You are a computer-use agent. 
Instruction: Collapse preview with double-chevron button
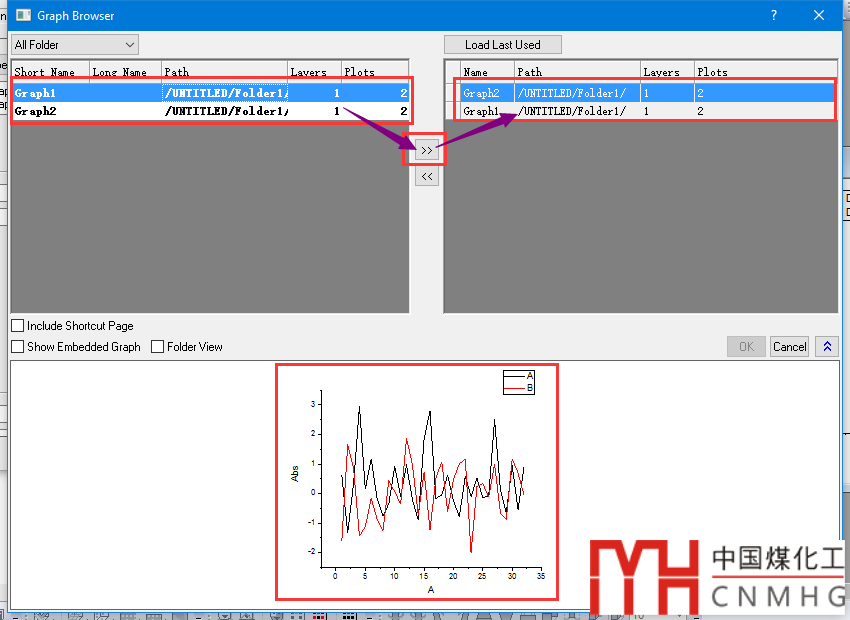tap(827, 346)
